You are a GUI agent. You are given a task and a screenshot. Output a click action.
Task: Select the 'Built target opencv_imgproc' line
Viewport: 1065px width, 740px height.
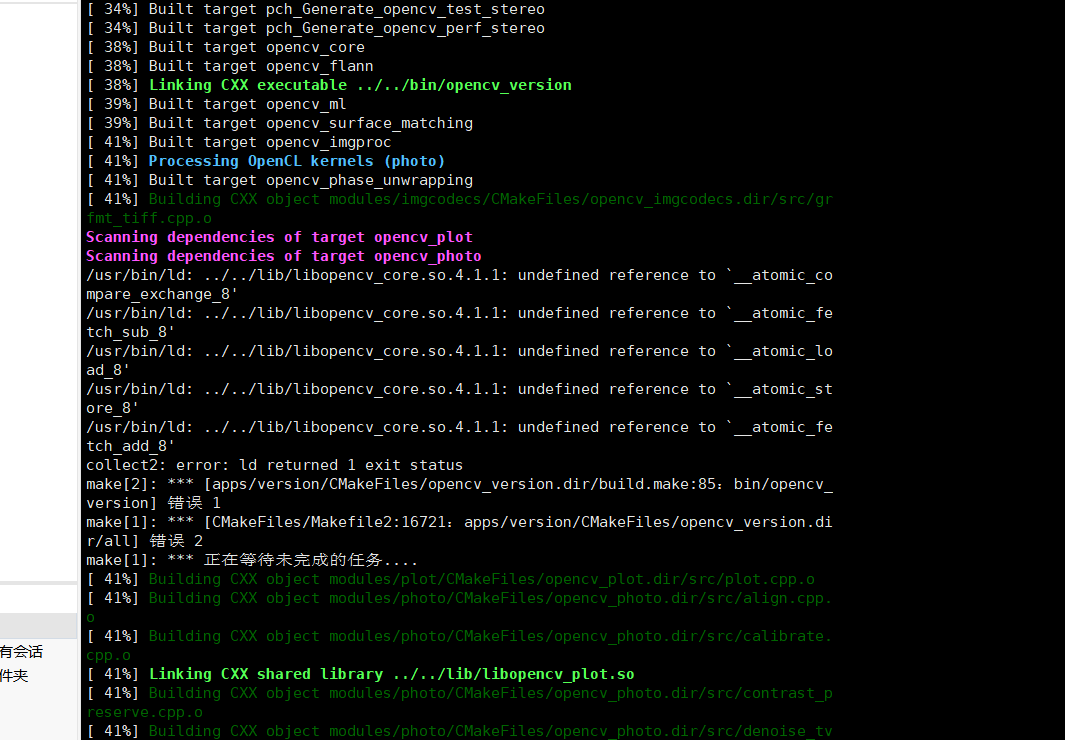click(x=238, y=143)
